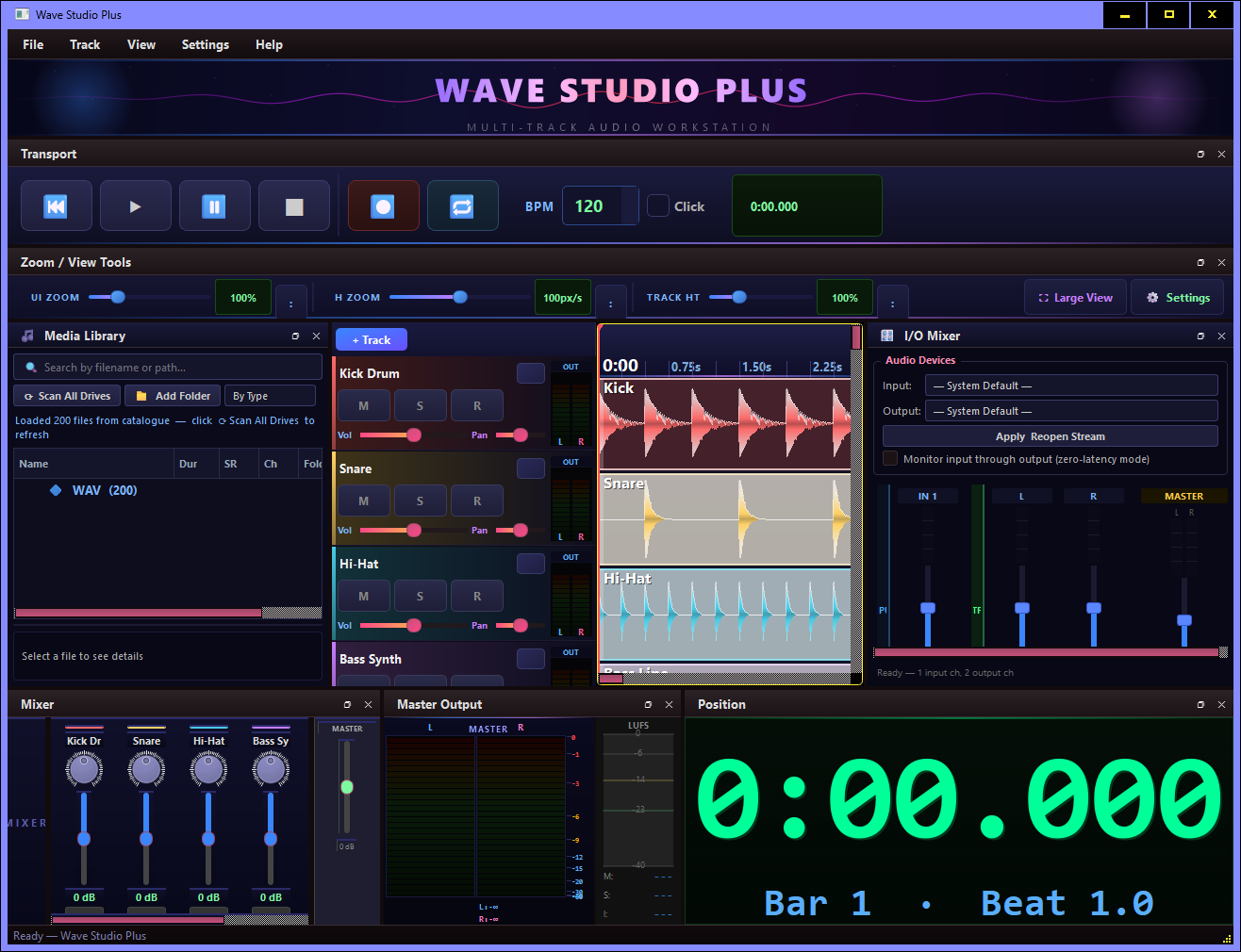Image resolution: width=1241 pixels, height=952 pixels.
Task: Click the 1.50s marker on the timeline ruler
Action: (756, 367)
